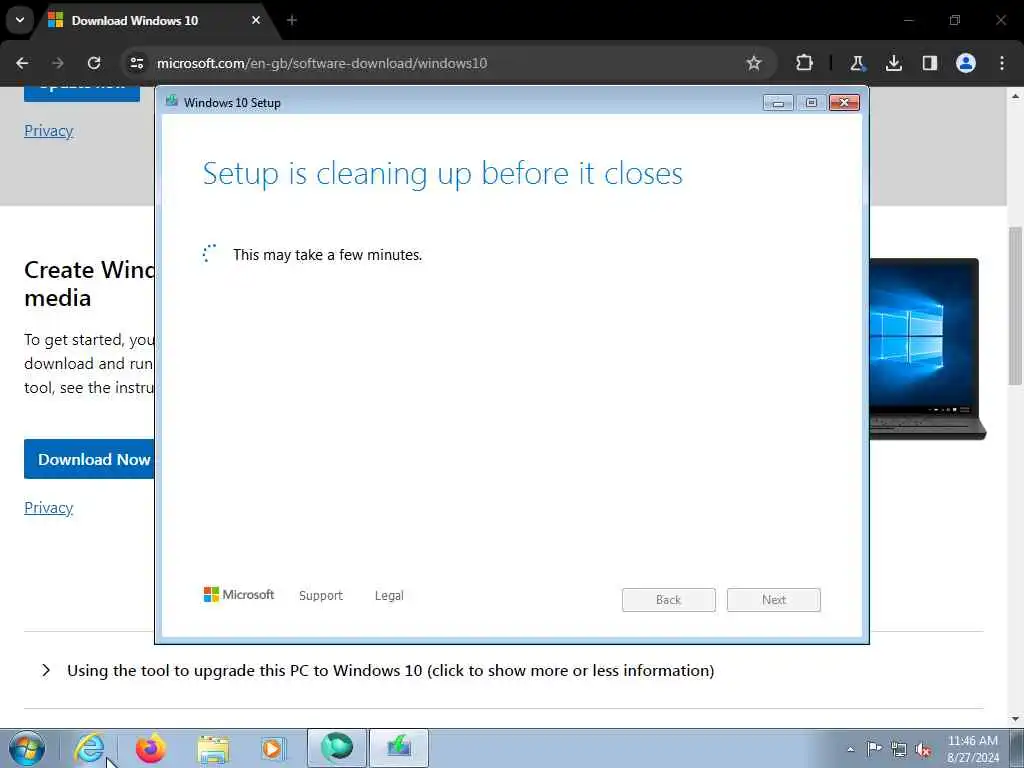Open Windows Media Player on taskbar

(x=272, y=748)
